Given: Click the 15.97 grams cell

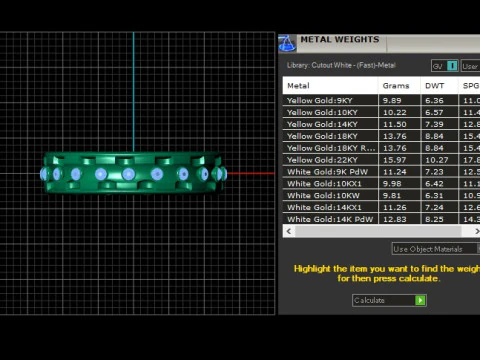Looking at the screenshot, I should coord(399,160).
